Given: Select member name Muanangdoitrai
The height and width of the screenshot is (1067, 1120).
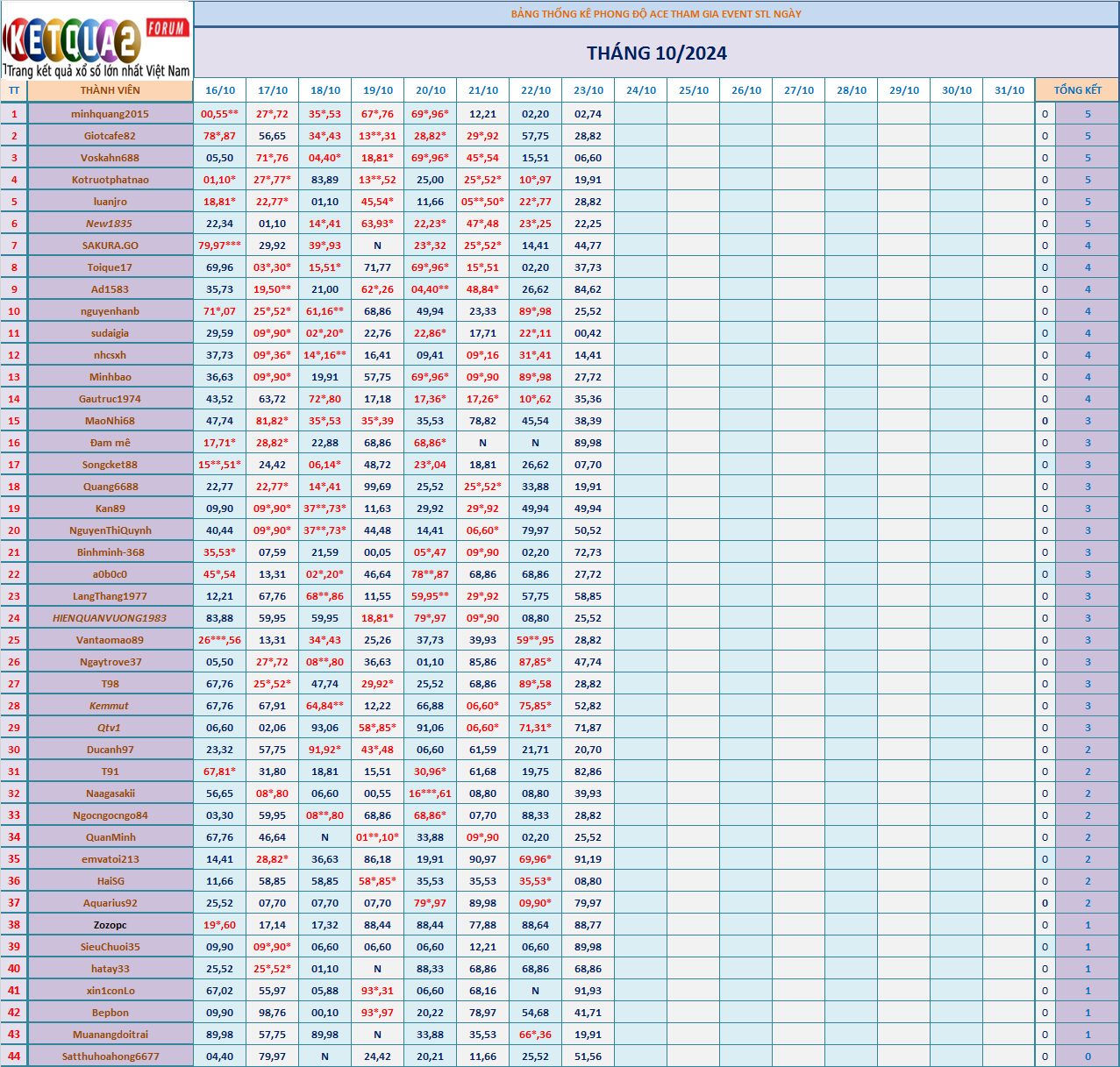Looking at the screenshot, I should [111, 1035].
